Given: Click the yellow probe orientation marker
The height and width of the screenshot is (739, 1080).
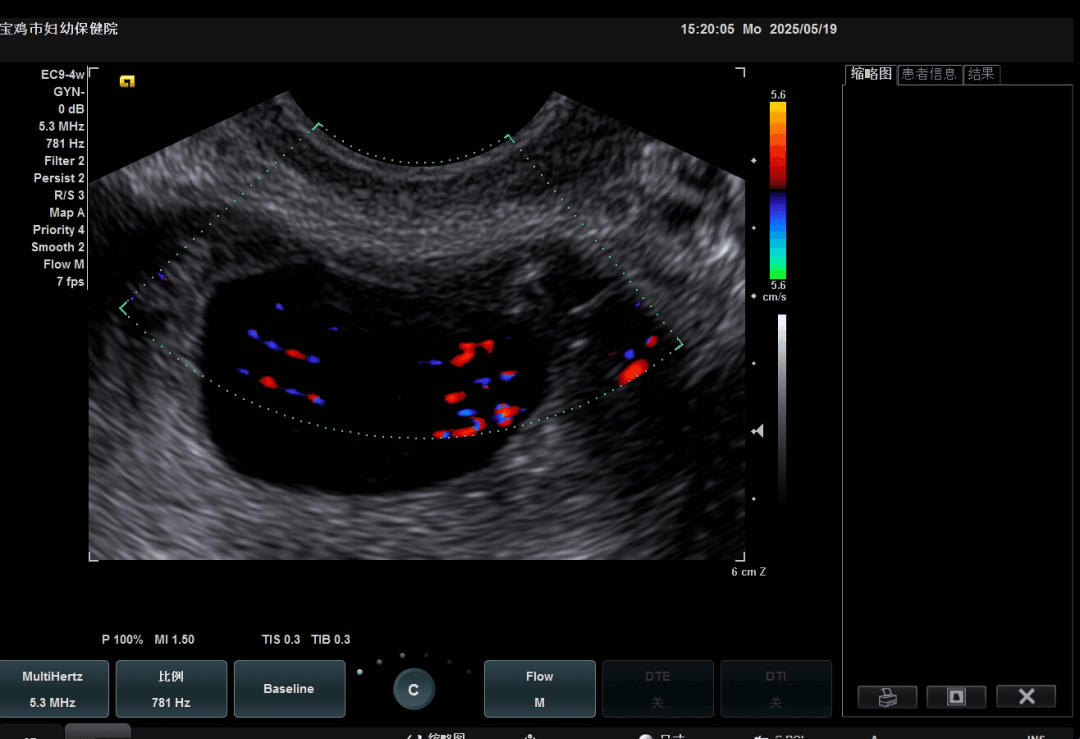Looking at the screenshot, I should 127,81.
